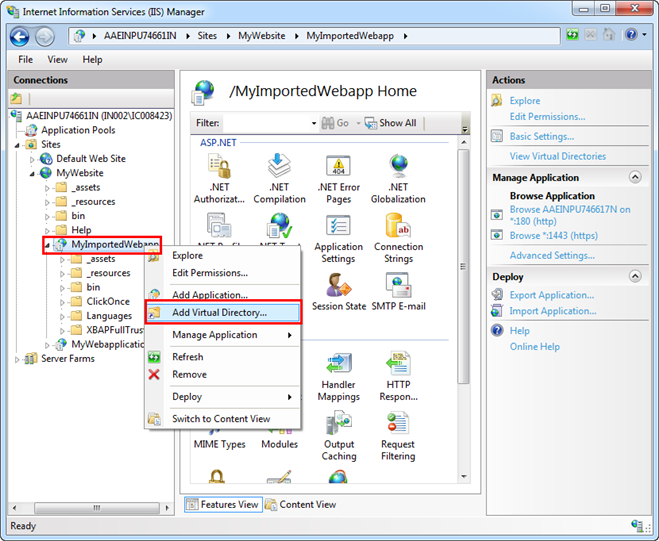This screenshot has width=659, height=541.
Task: Open the View menu in menu bar
Action: [x=57, y=60]
